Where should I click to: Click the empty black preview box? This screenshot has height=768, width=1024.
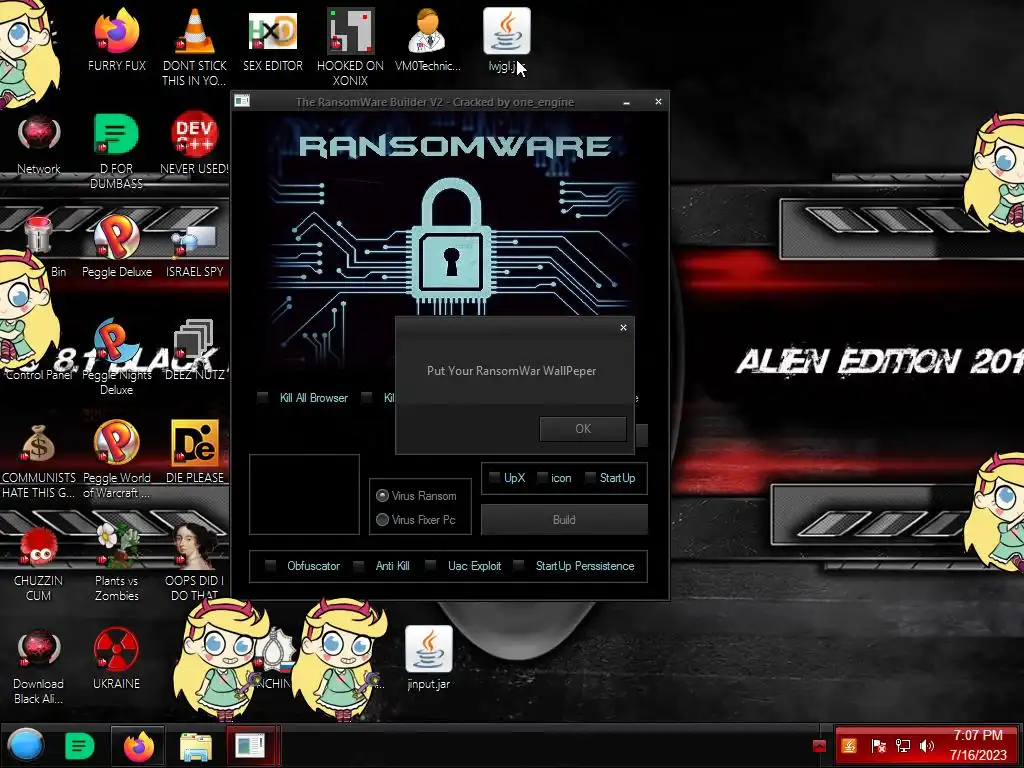[304, 494]
